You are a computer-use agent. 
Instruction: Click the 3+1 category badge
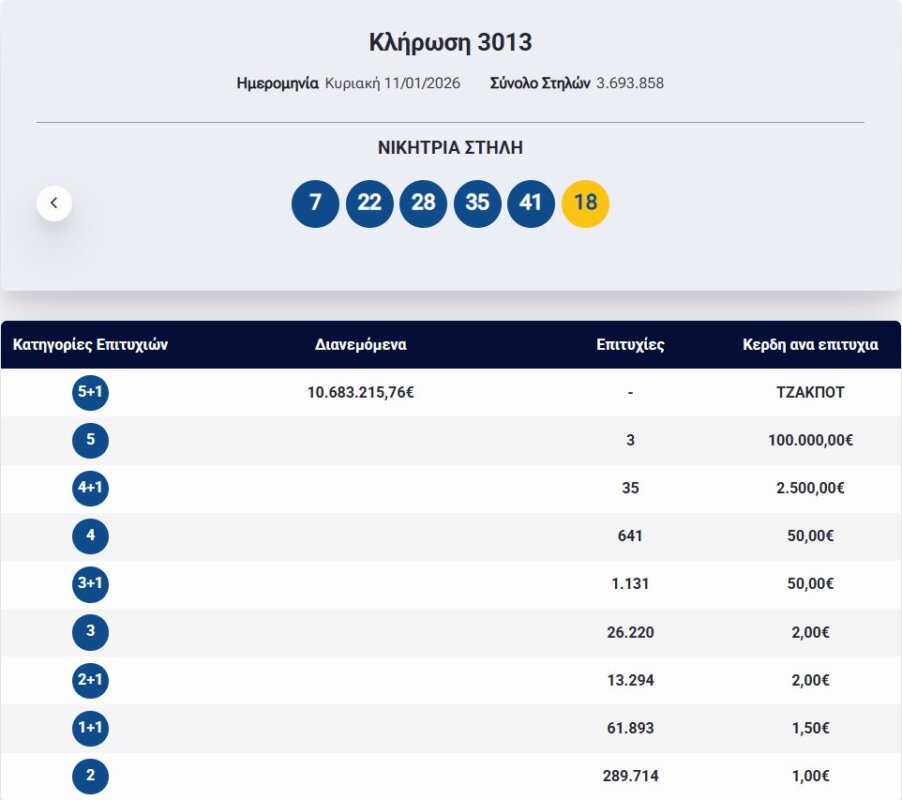[90, 585]
